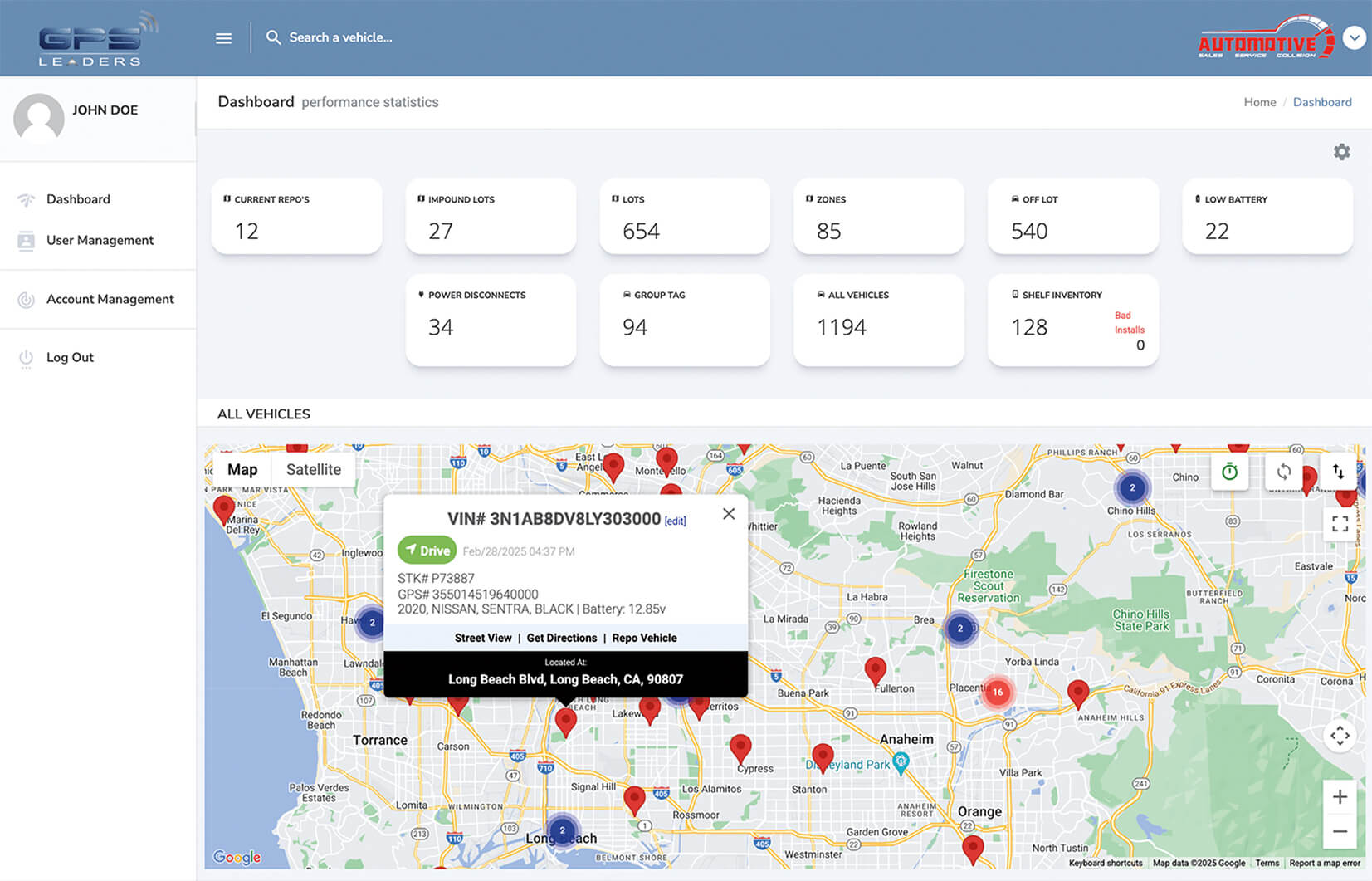Click the up-down sort arrows icon on map
This screenshot has height=881, width=1372.
coord(1338,472)
